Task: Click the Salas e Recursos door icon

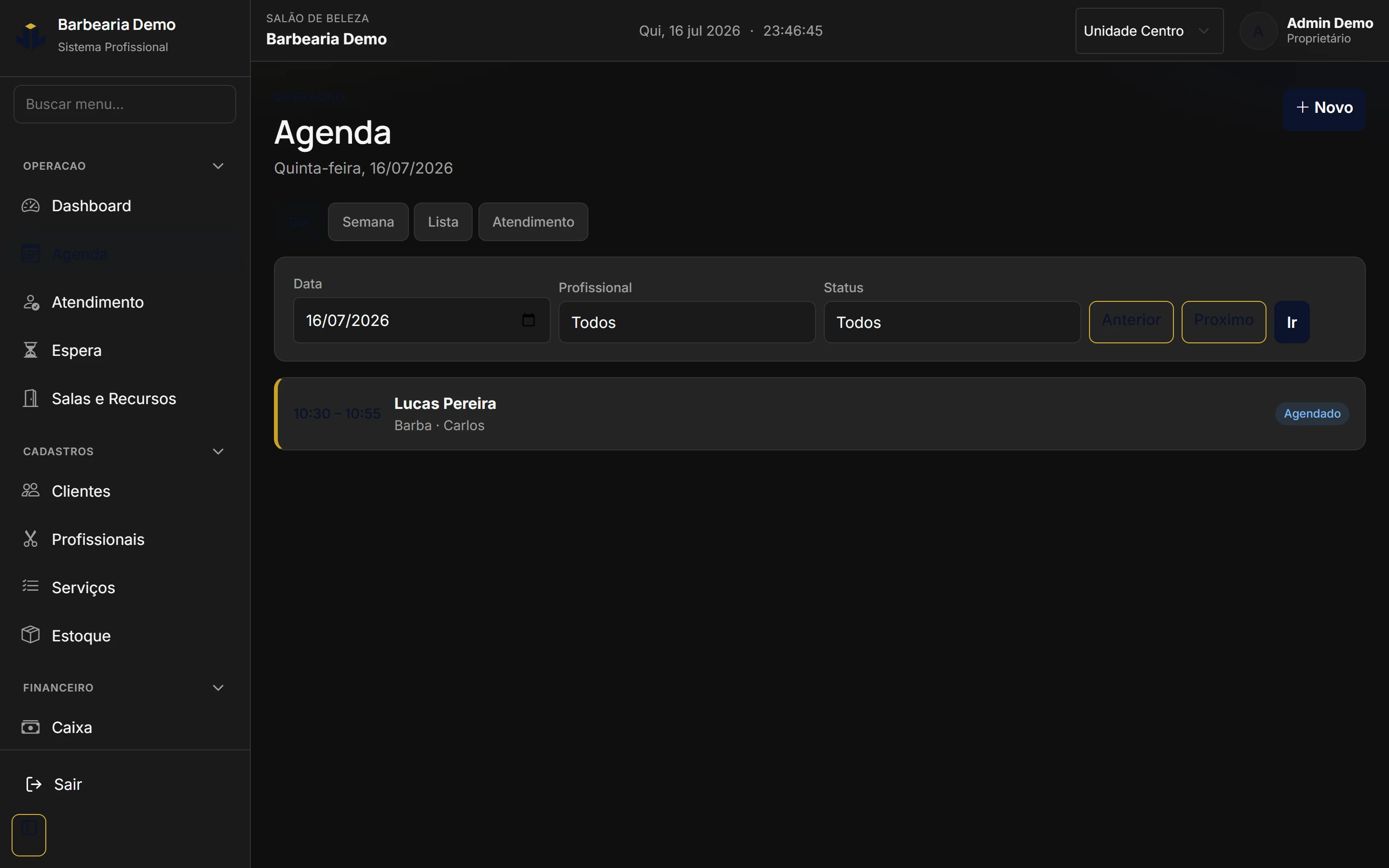Action: 30,398
